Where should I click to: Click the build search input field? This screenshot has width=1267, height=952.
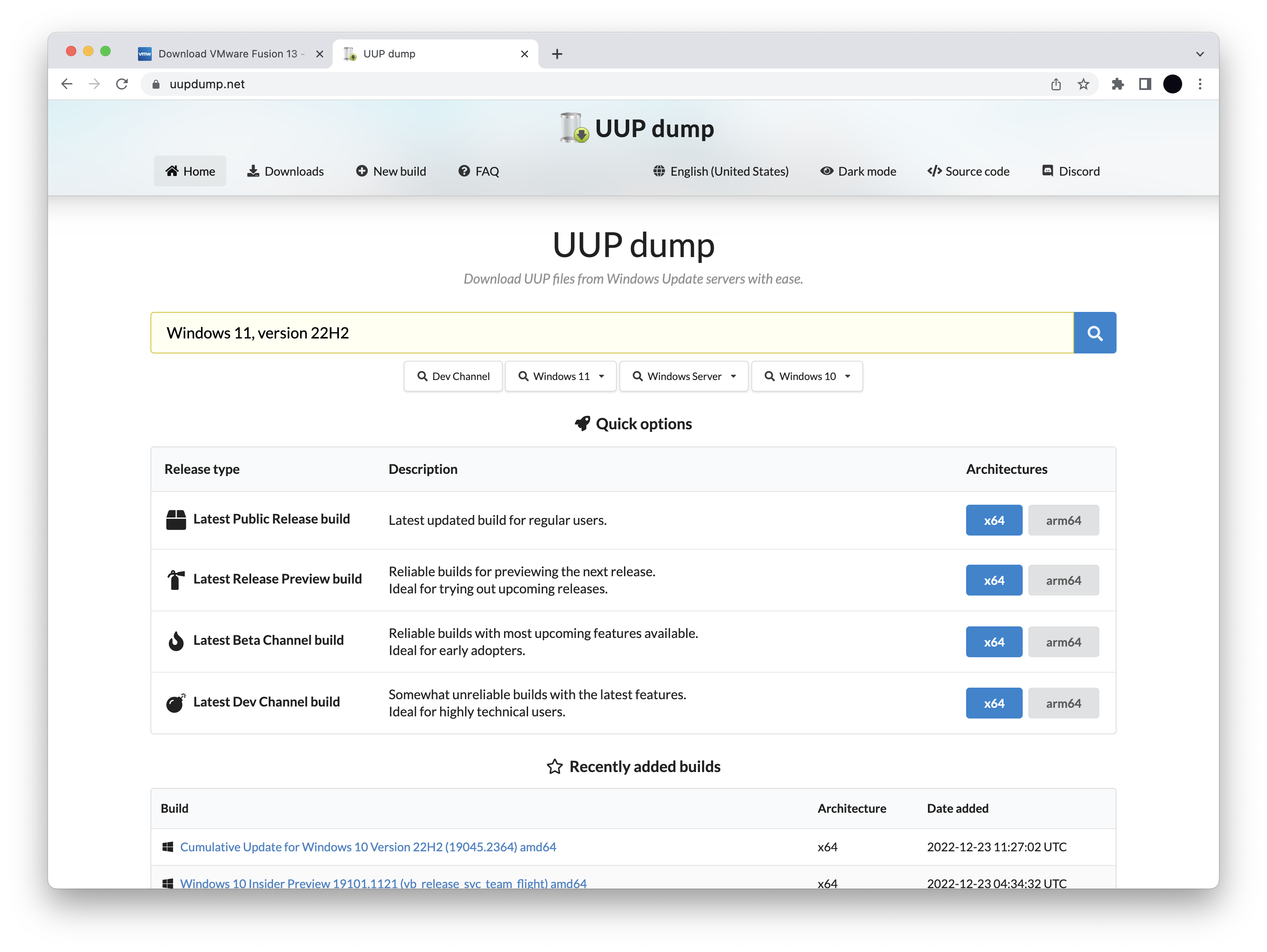(611, 332)
